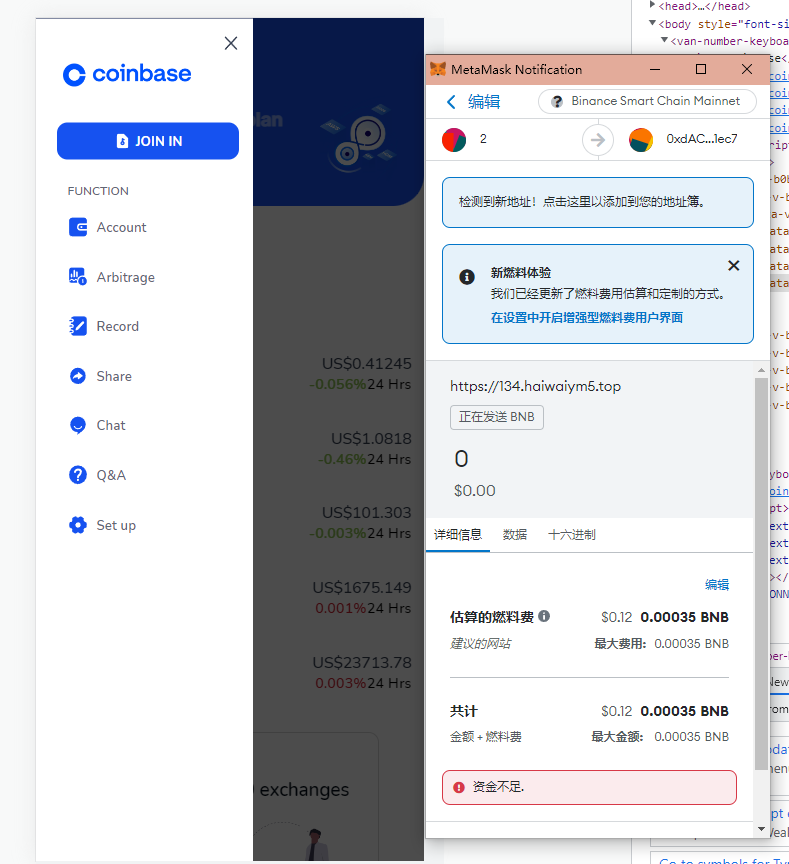Viewport: 789px width, 864px height.
Task: Click the Record icon in sidebar
Action: click(x=78, y=326)
